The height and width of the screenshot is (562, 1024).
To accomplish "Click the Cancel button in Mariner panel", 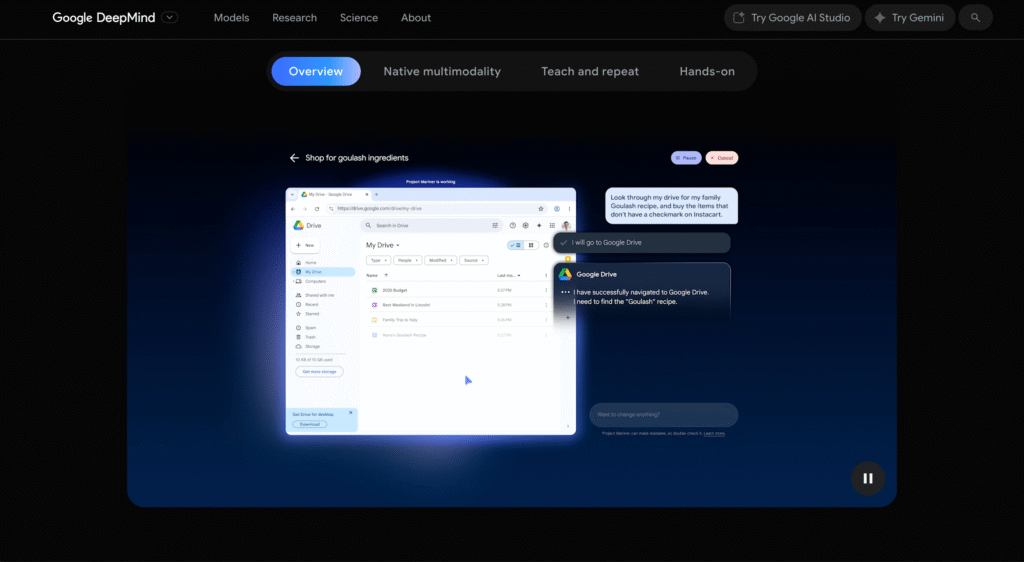I will [x=722, y=158].
